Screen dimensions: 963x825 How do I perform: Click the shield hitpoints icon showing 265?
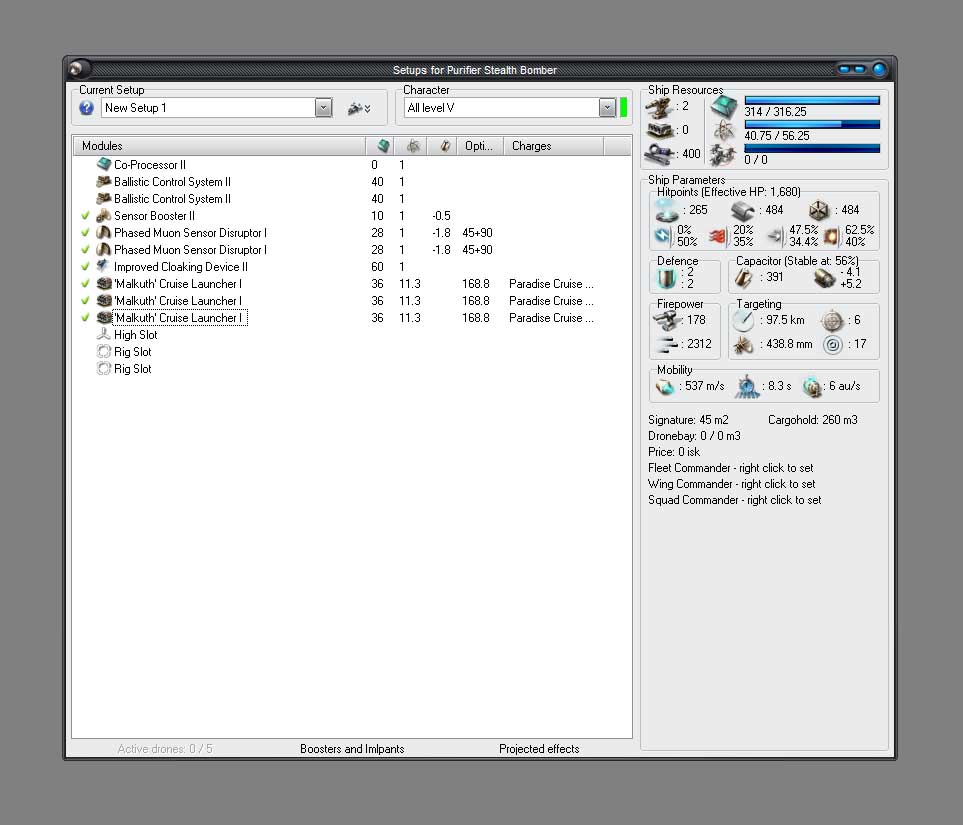[667, 210]
